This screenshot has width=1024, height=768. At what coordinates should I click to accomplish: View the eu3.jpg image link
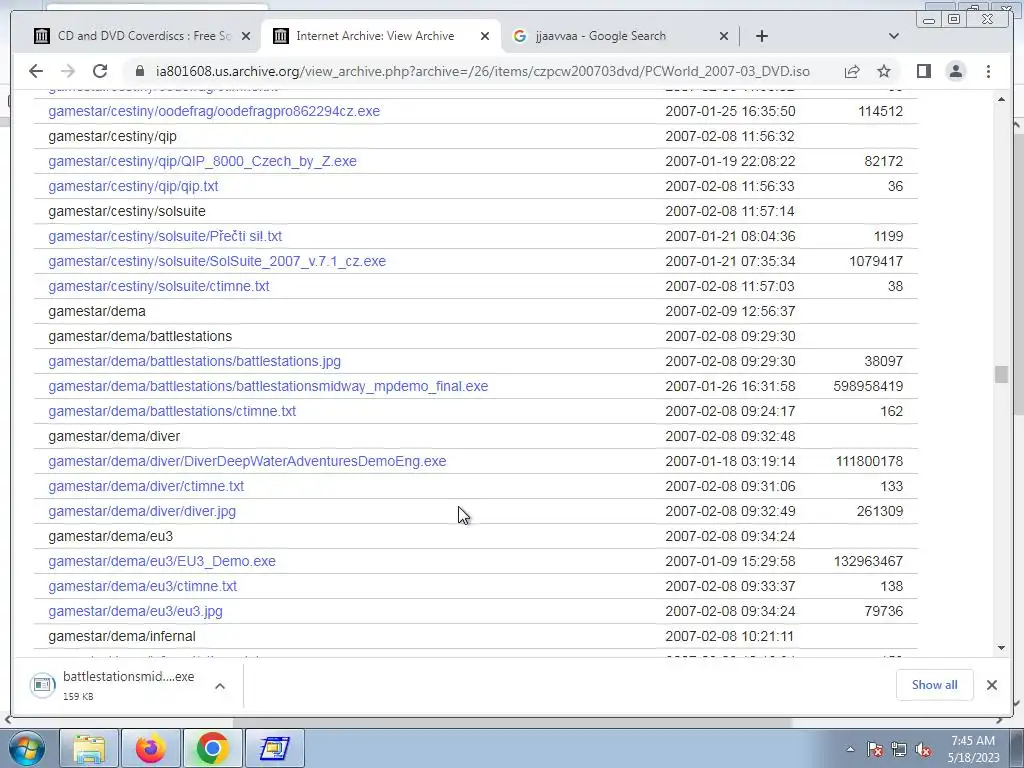[135, 611]
